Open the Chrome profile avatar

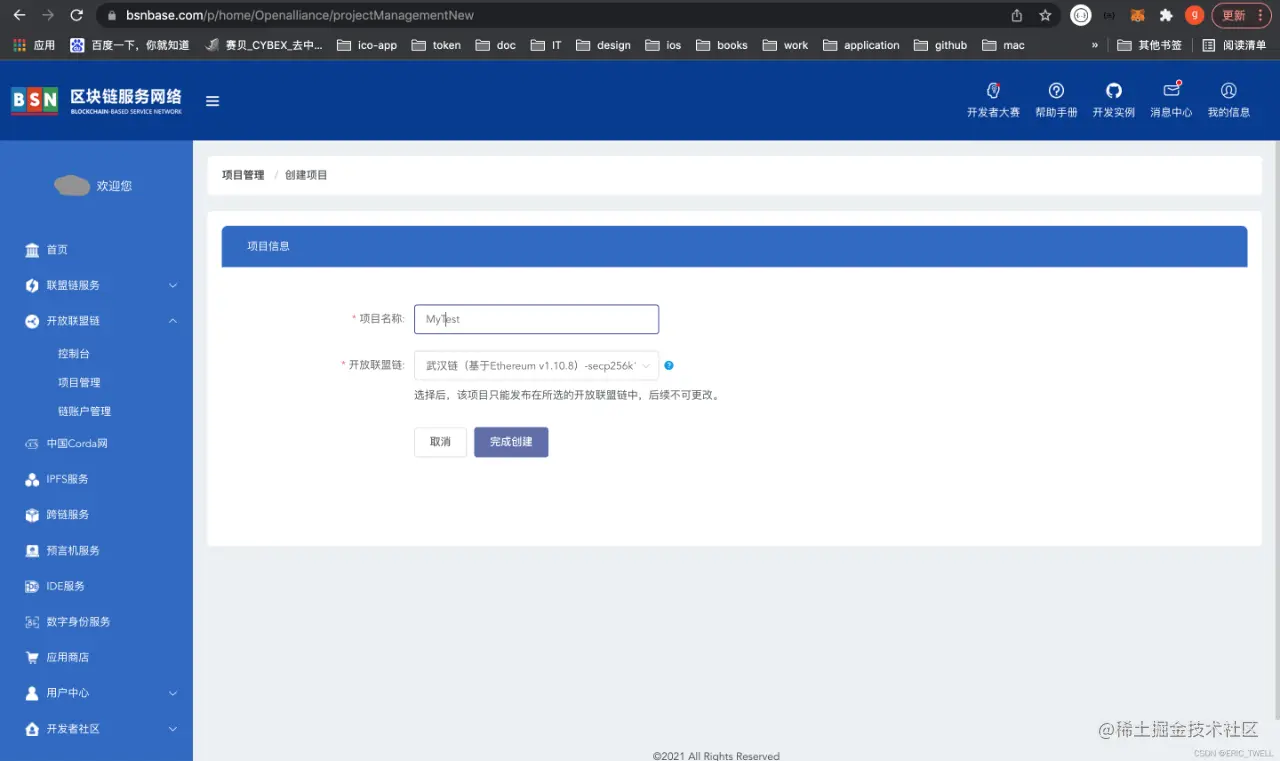[x=1194, y=15]
